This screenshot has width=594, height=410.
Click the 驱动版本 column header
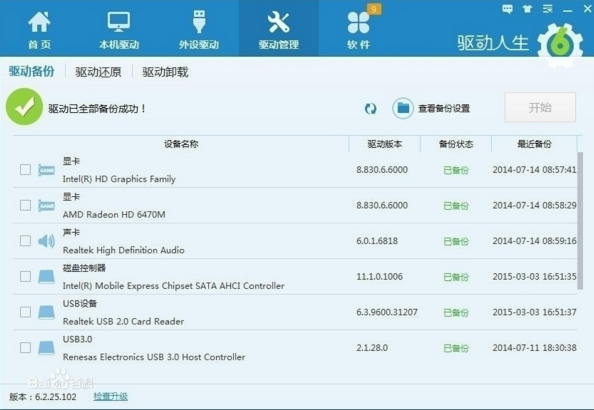point(385,144)
